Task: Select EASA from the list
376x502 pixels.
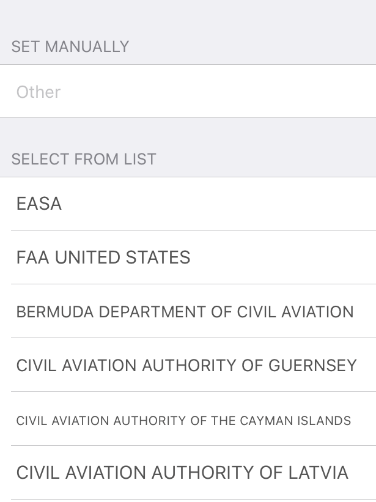Action: pyautogui.click(x=188, y=204)
